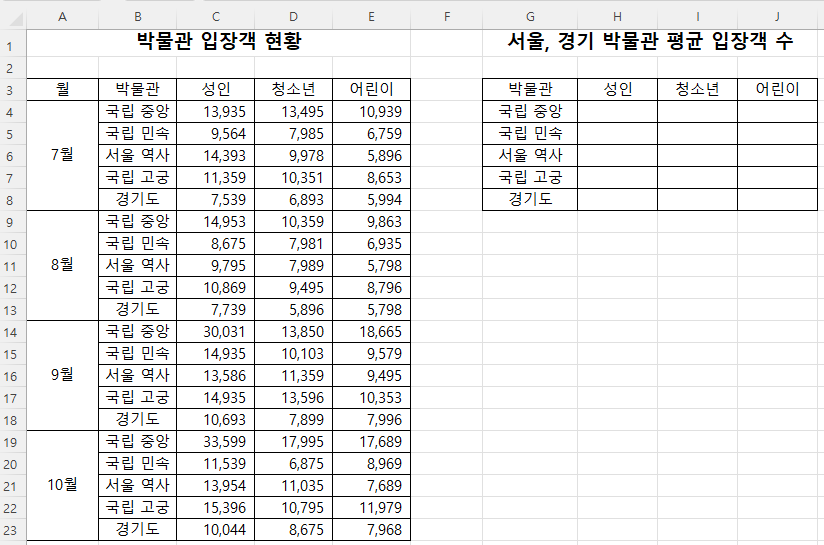Click the 어린이 header in column J
Image resolution: width=824 pixels, height=545 pixels.
pos(778,89)
